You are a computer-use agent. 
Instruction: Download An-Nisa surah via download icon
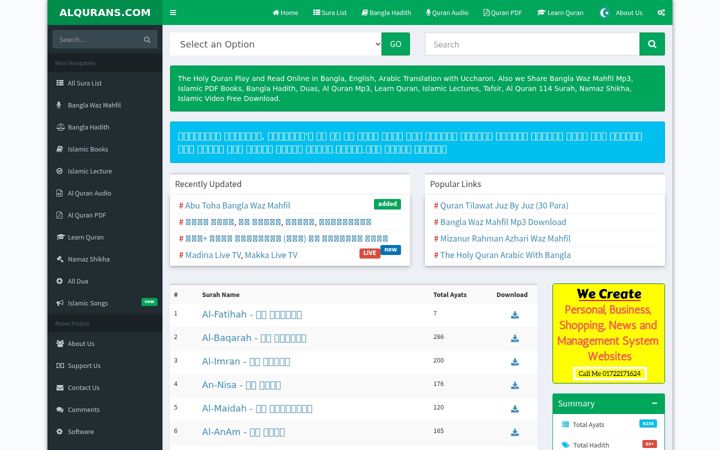pyautogui.click(x=515, y=385)
